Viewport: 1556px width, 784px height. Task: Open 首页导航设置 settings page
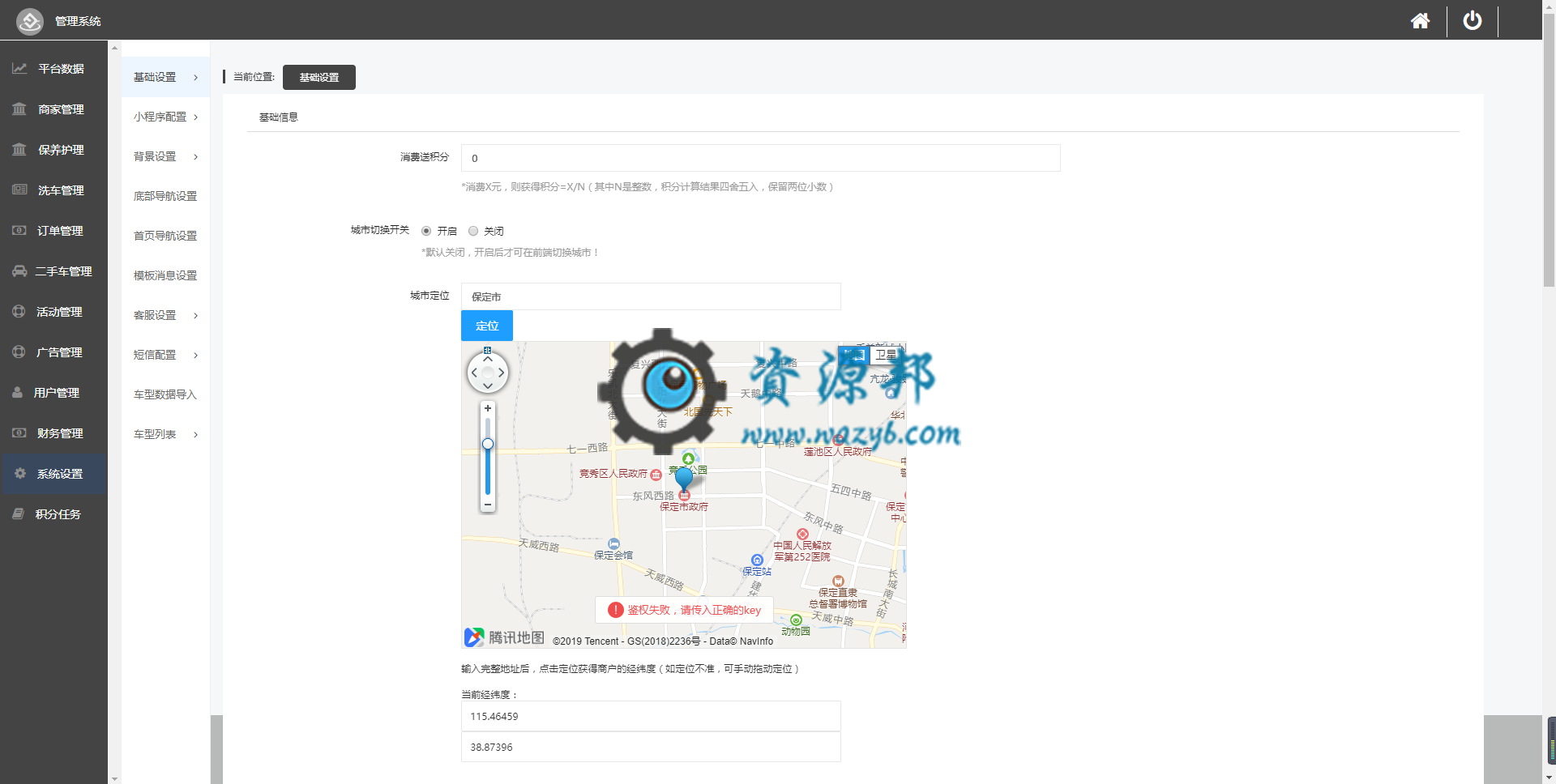pyautogui.click(x=165, y=236)
